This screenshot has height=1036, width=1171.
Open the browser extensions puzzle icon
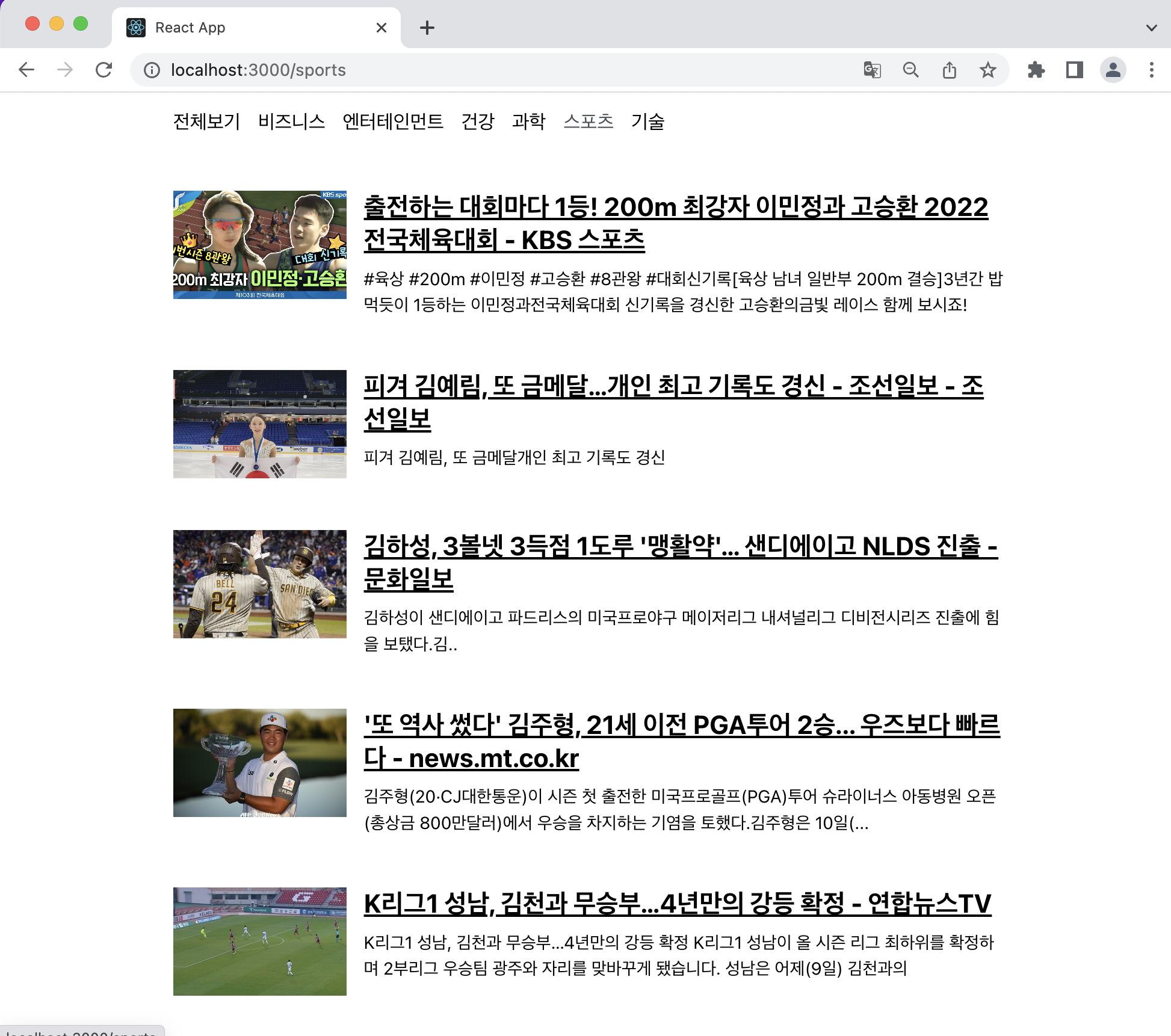(x=1037, y=70)
